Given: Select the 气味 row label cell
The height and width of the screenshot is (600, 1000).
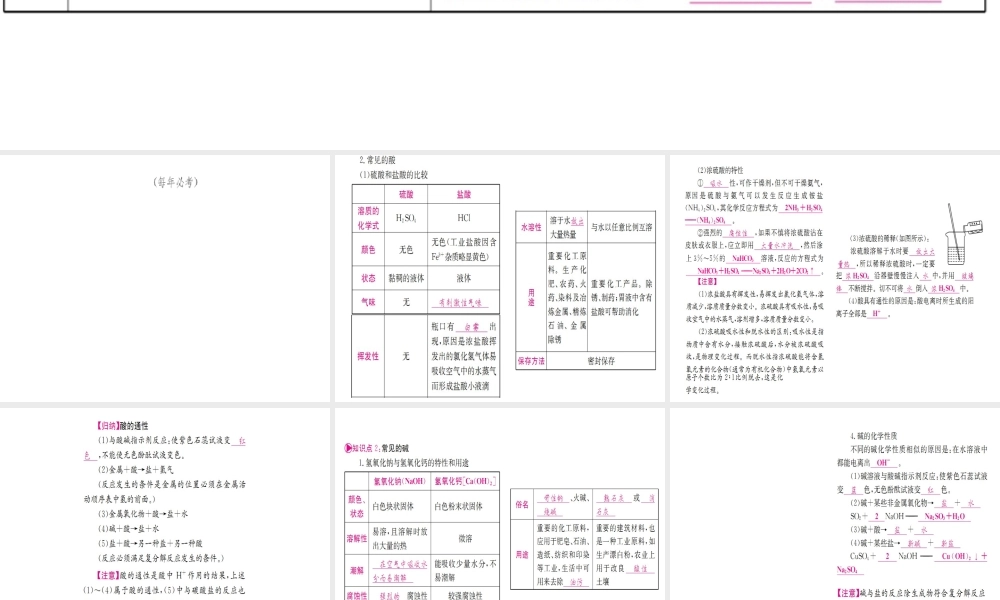Looking at the screenshot, I should pos(368,301).
